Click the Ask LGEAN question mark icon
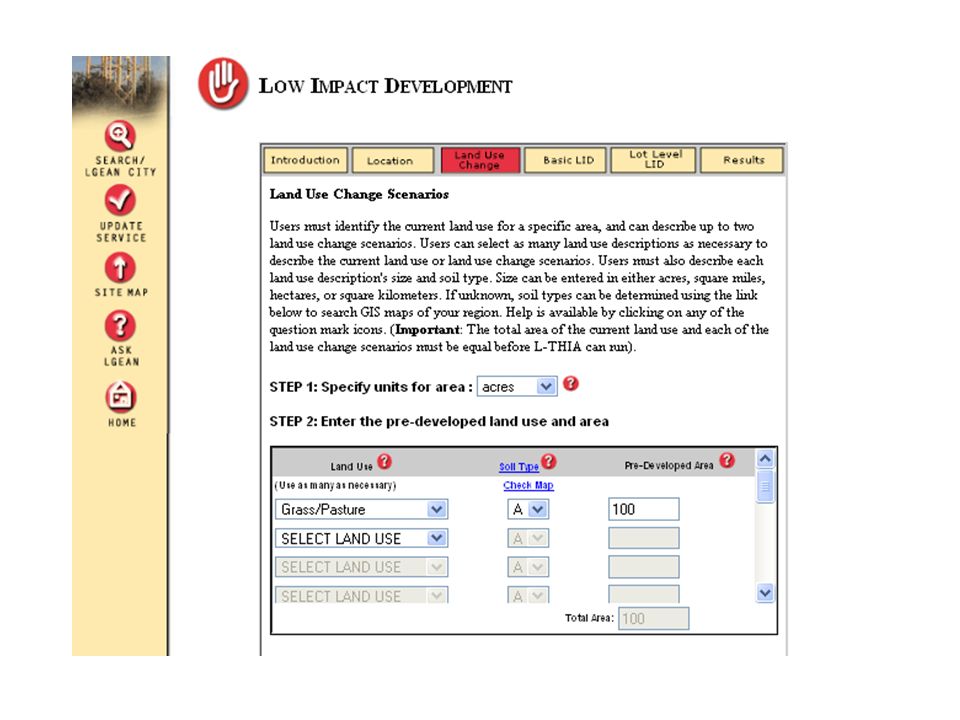The width and height of the screenshot is (960, 720). [120, 326]
